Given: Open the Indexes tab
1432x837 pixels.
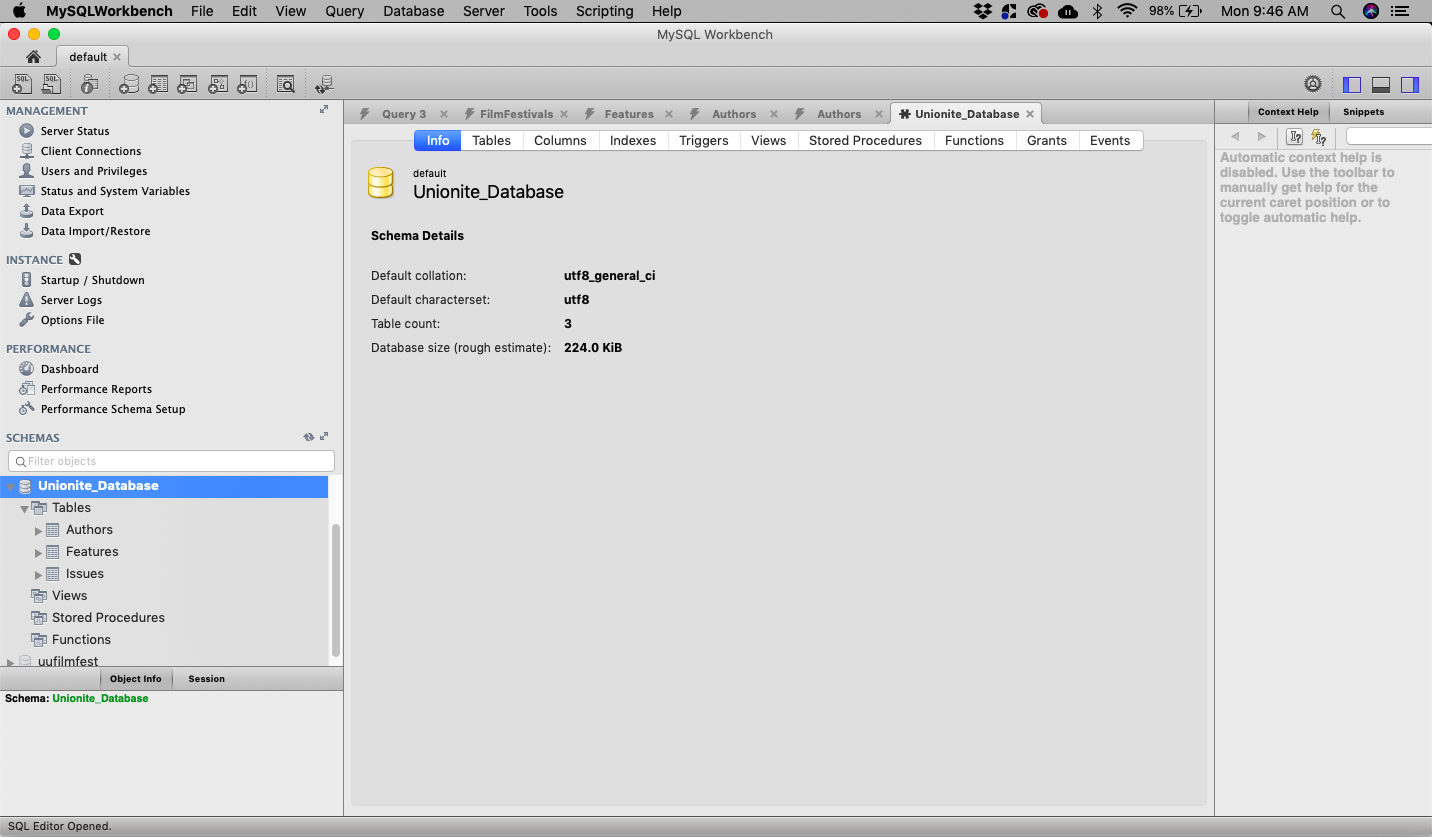Looking at the screenshot, I should click(x=633, y=140).
